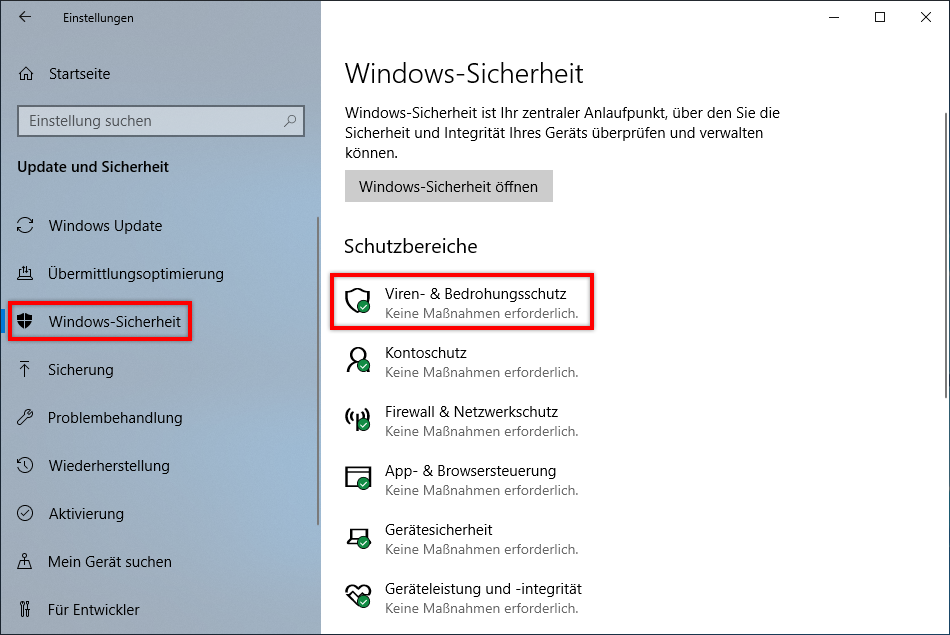Screen dimensions: 950x635
Task: Open Für Entwickler settings
Action: click(93, 610)
